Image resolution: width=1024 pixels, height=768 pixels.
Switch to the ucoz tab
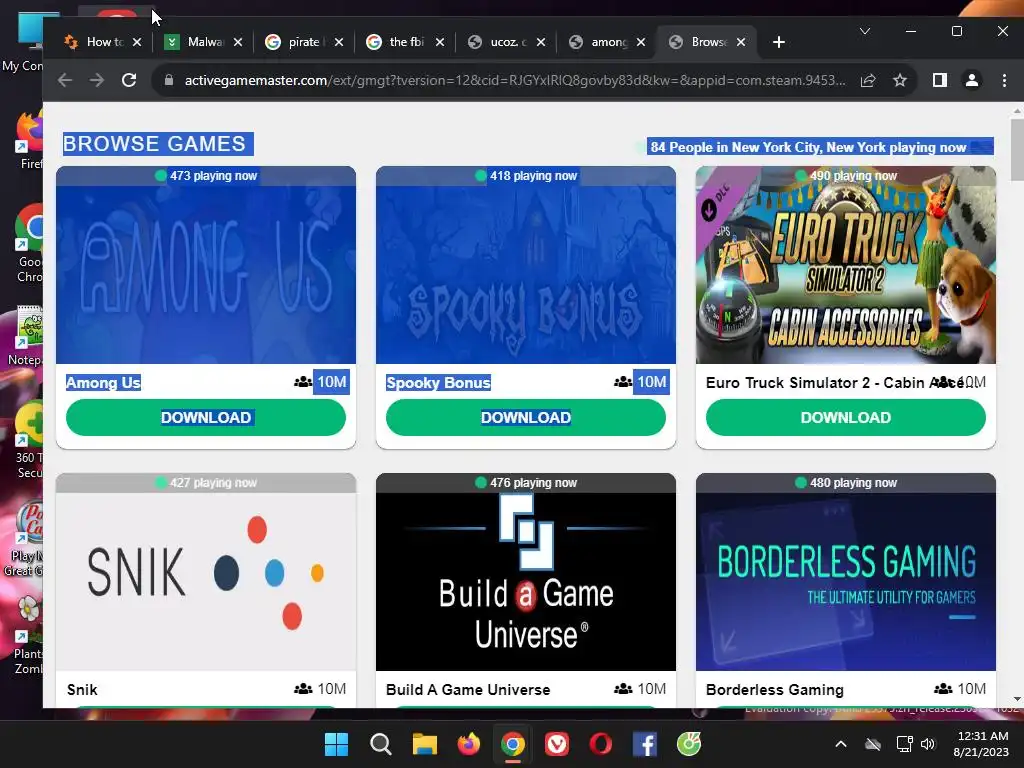tap(498, 42)
